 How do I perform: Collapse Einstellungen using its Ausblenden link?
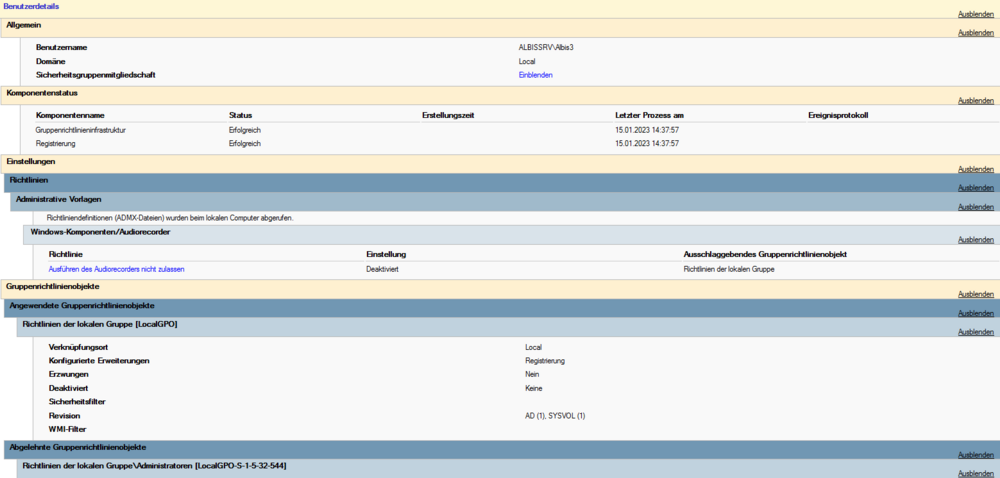click(x=975, y=169)
